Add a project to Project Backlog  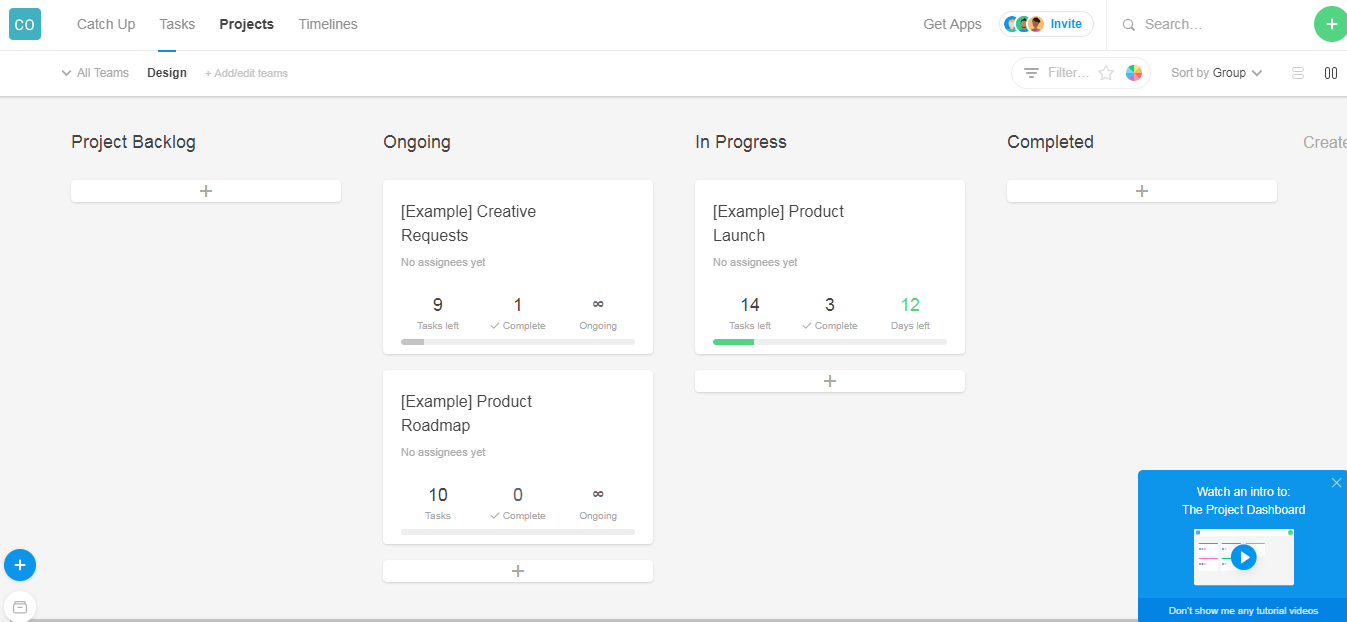click(x=206, y=191)
